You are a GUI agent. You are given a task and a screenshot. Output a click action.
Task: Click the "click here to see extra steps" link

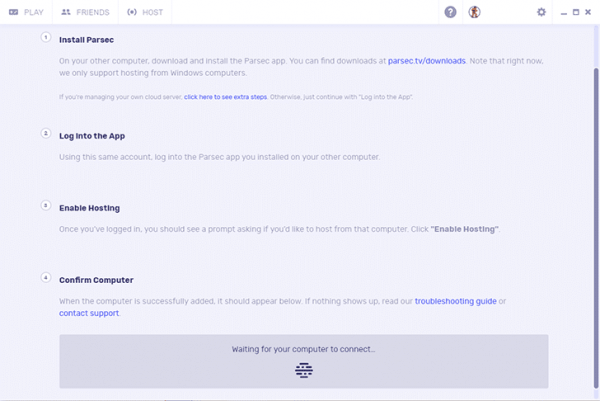pyautogui.click(x=225, y=96)
